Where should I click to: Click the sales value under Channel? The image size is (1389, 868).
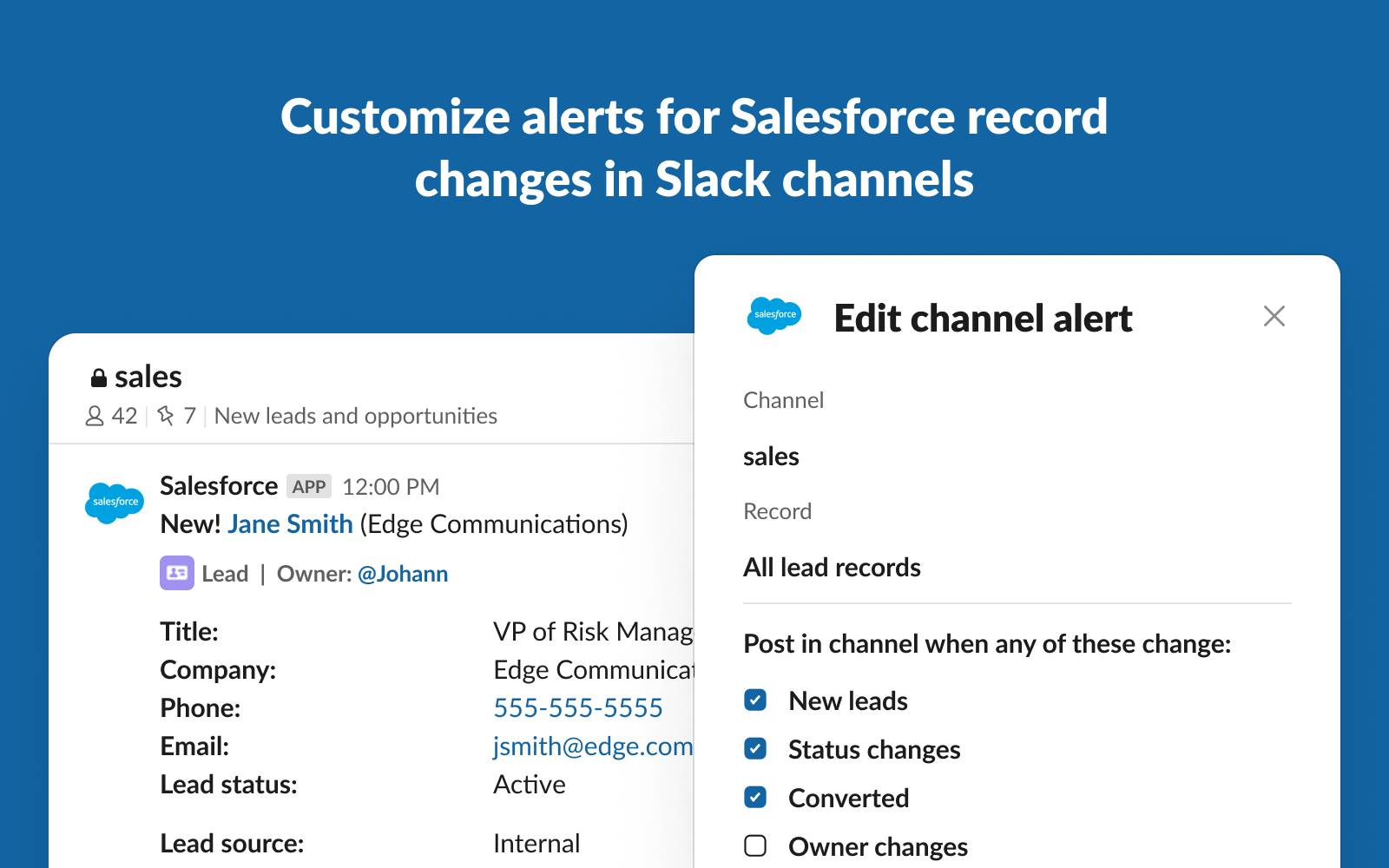coord(771,457)
